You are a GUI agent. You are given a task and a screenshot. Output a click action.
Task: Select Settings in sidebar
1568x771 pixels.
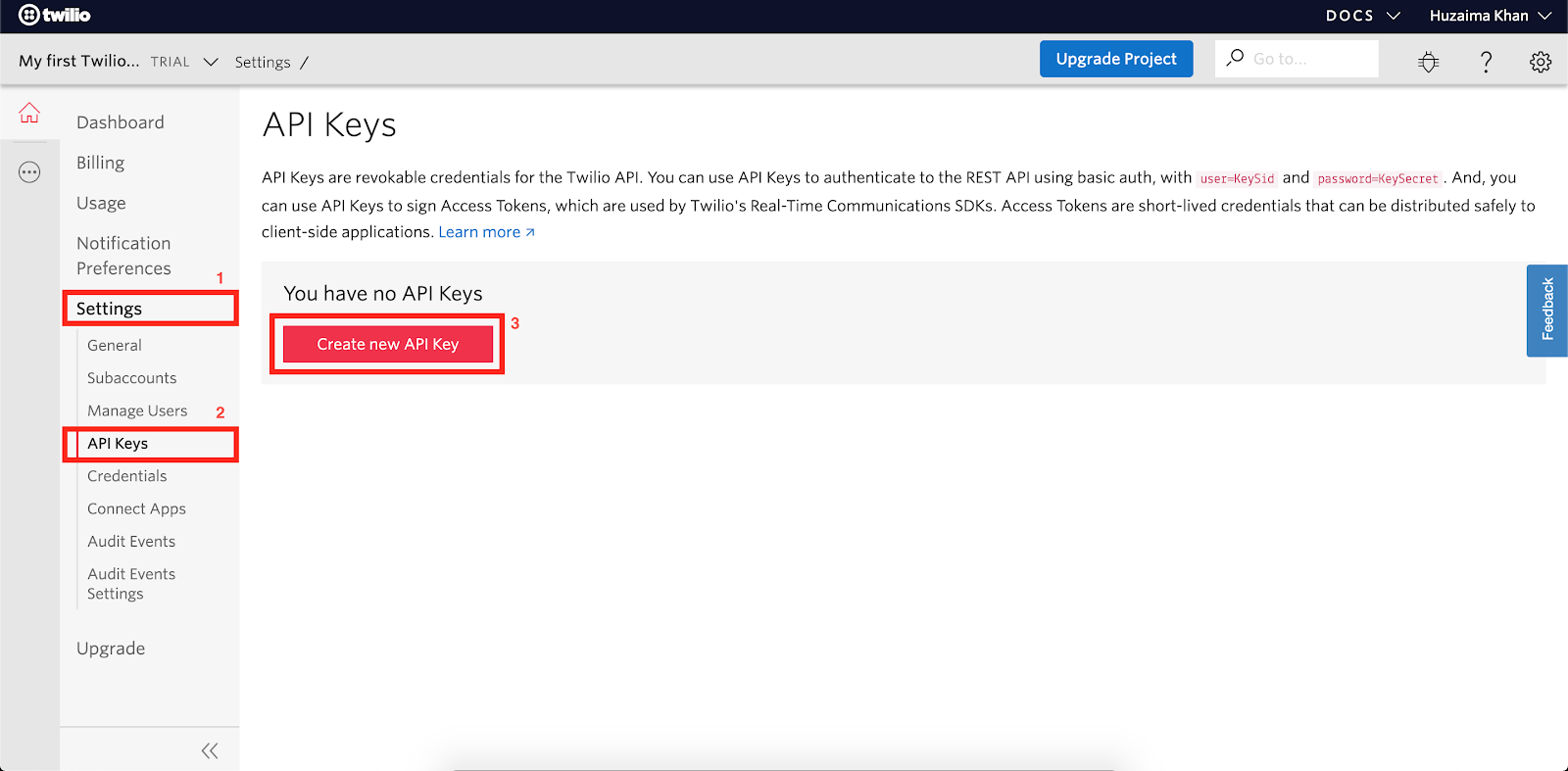109,309
